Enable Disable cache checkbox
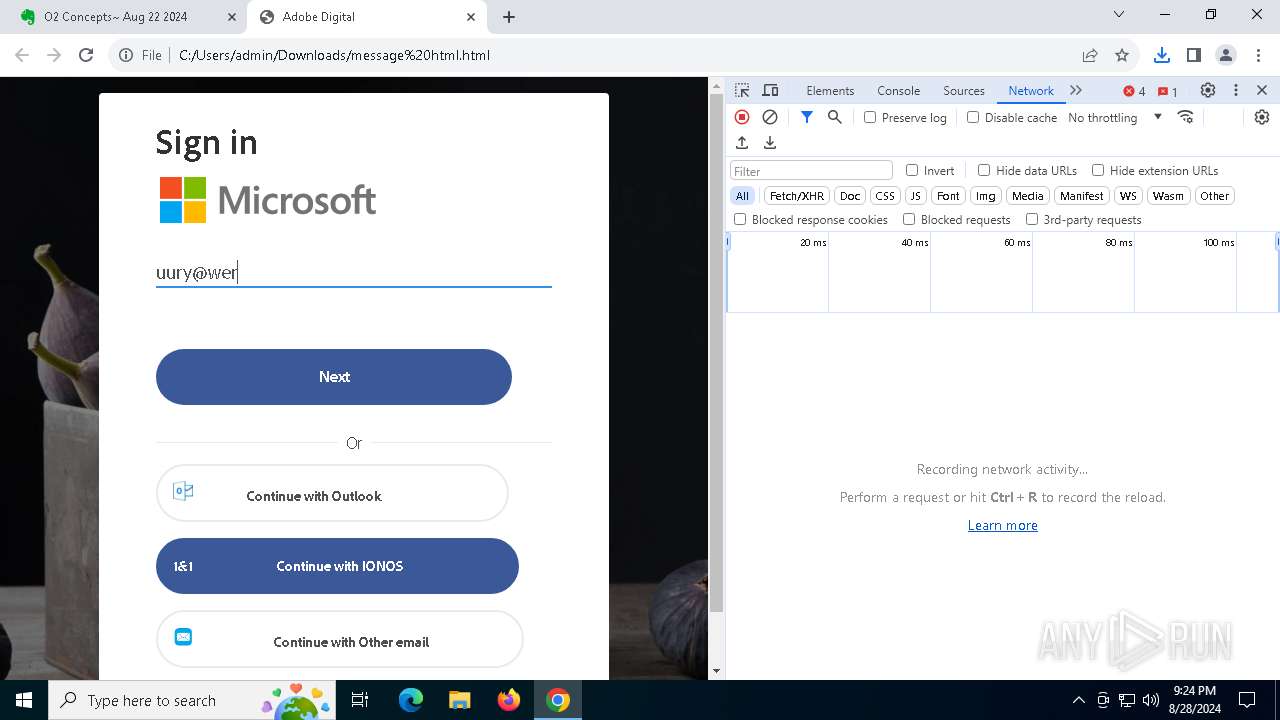 pos(973,117)
